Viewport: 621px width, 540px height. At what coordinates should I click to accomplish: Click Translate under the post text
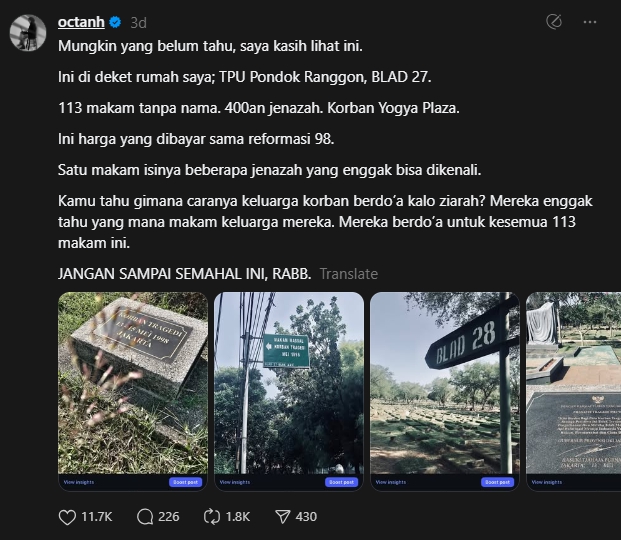(349, 274)
